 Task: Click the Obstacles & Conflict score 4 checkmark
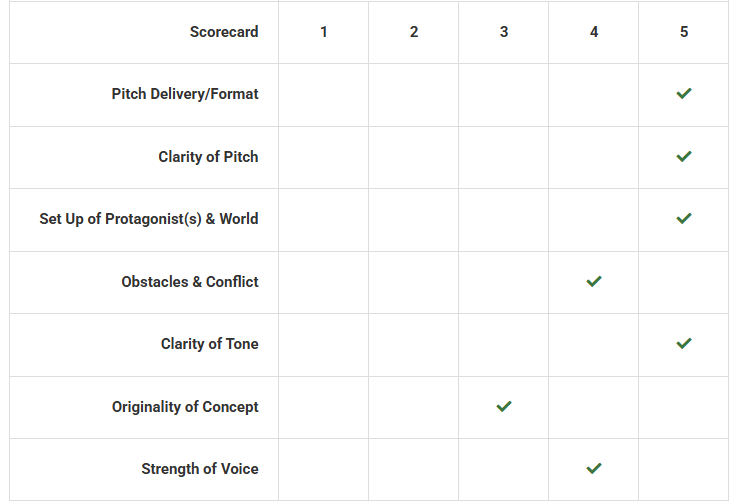tap(594, 282)
